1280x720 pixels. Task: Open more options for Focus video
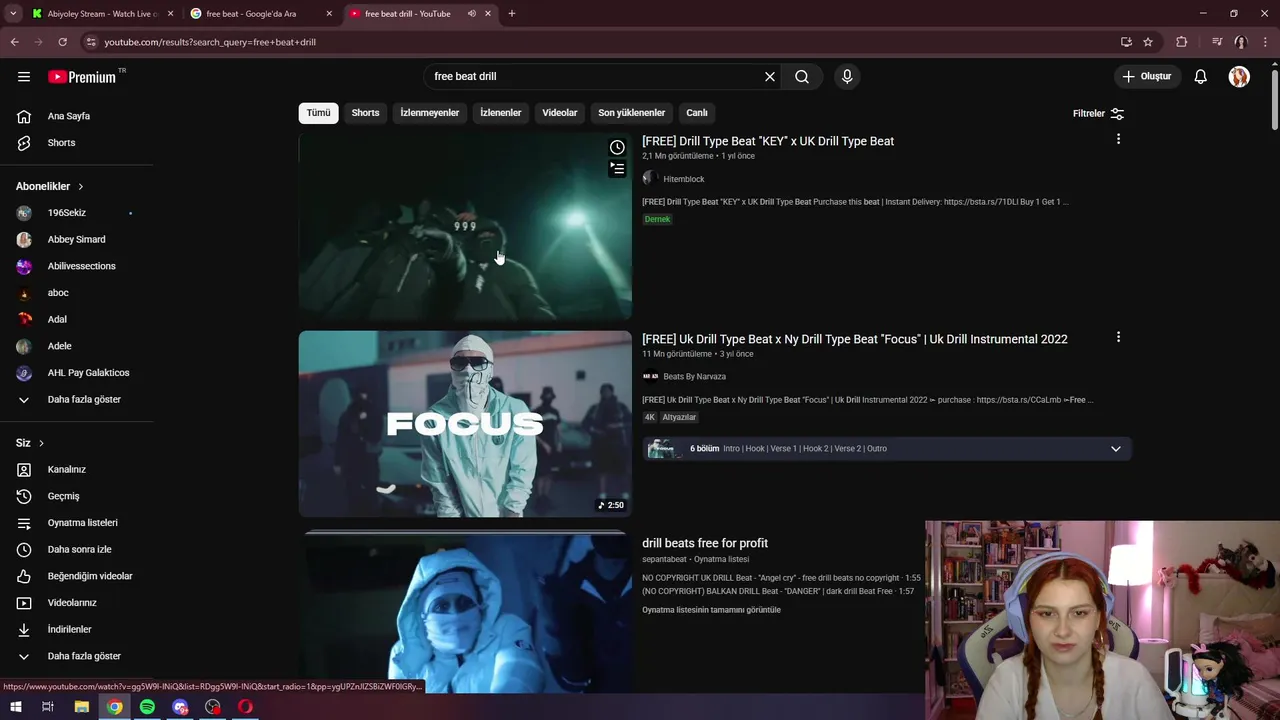coord(1118,337)
